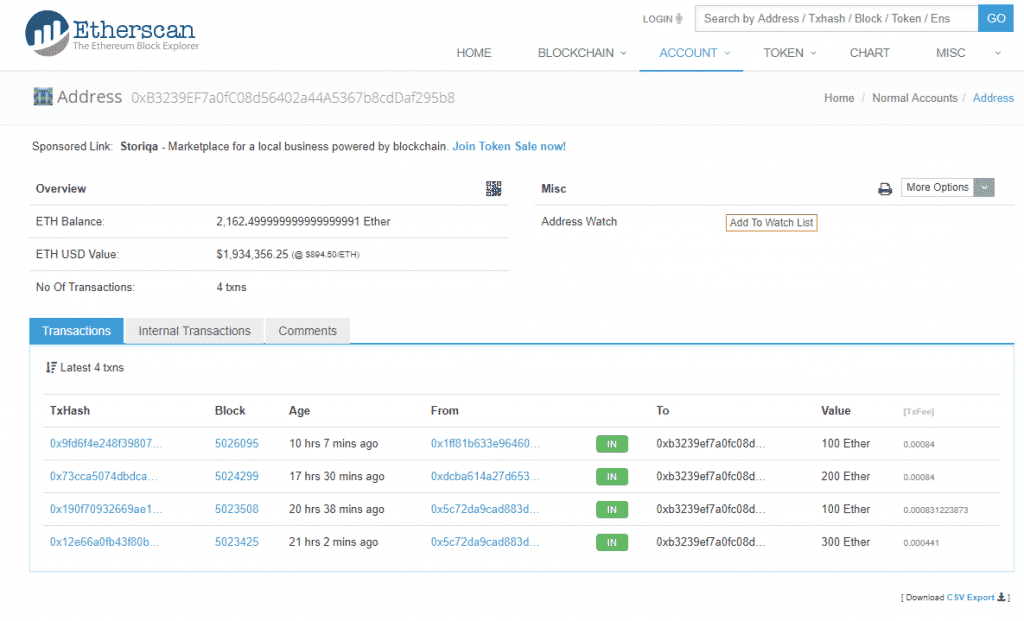Click the sort icon beside Latest 4 txns
Viewport: 1024px width, 621px height.
tap(51, 367)
